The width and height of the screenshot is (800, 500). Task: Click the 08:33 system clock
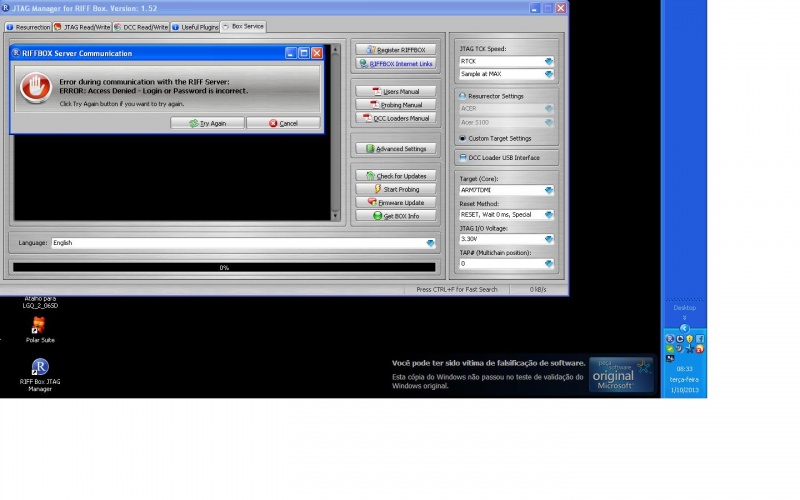[x=685, y=369]
